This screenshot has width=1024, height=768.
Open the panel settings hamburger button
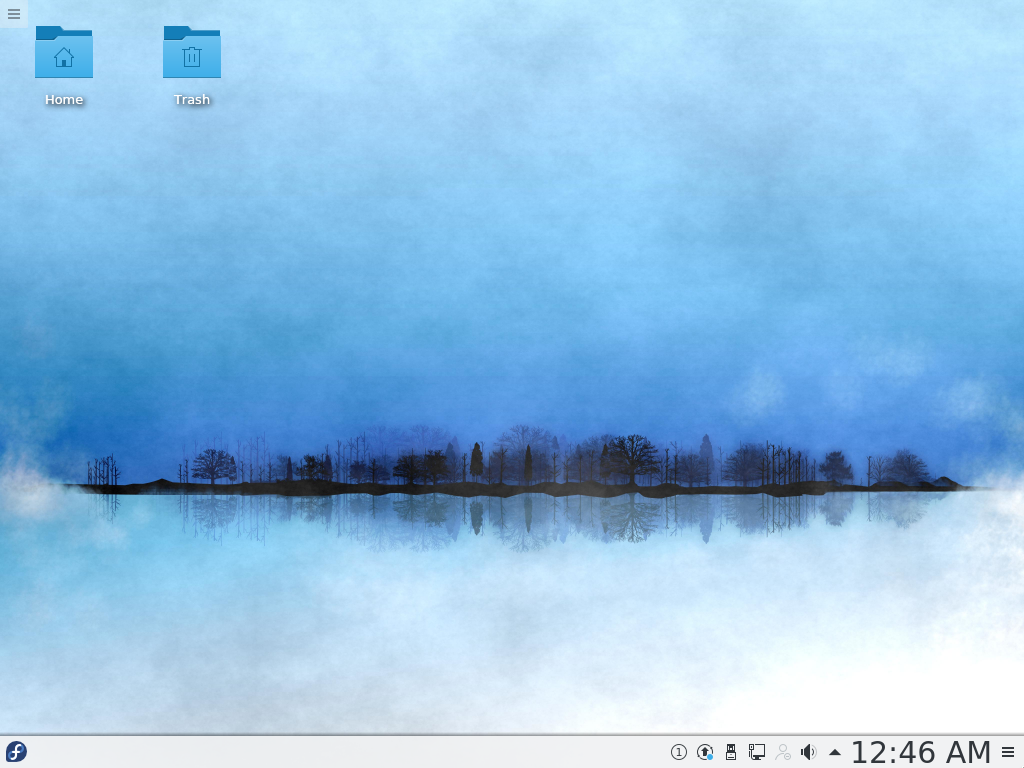click(x=1008, y=752)
